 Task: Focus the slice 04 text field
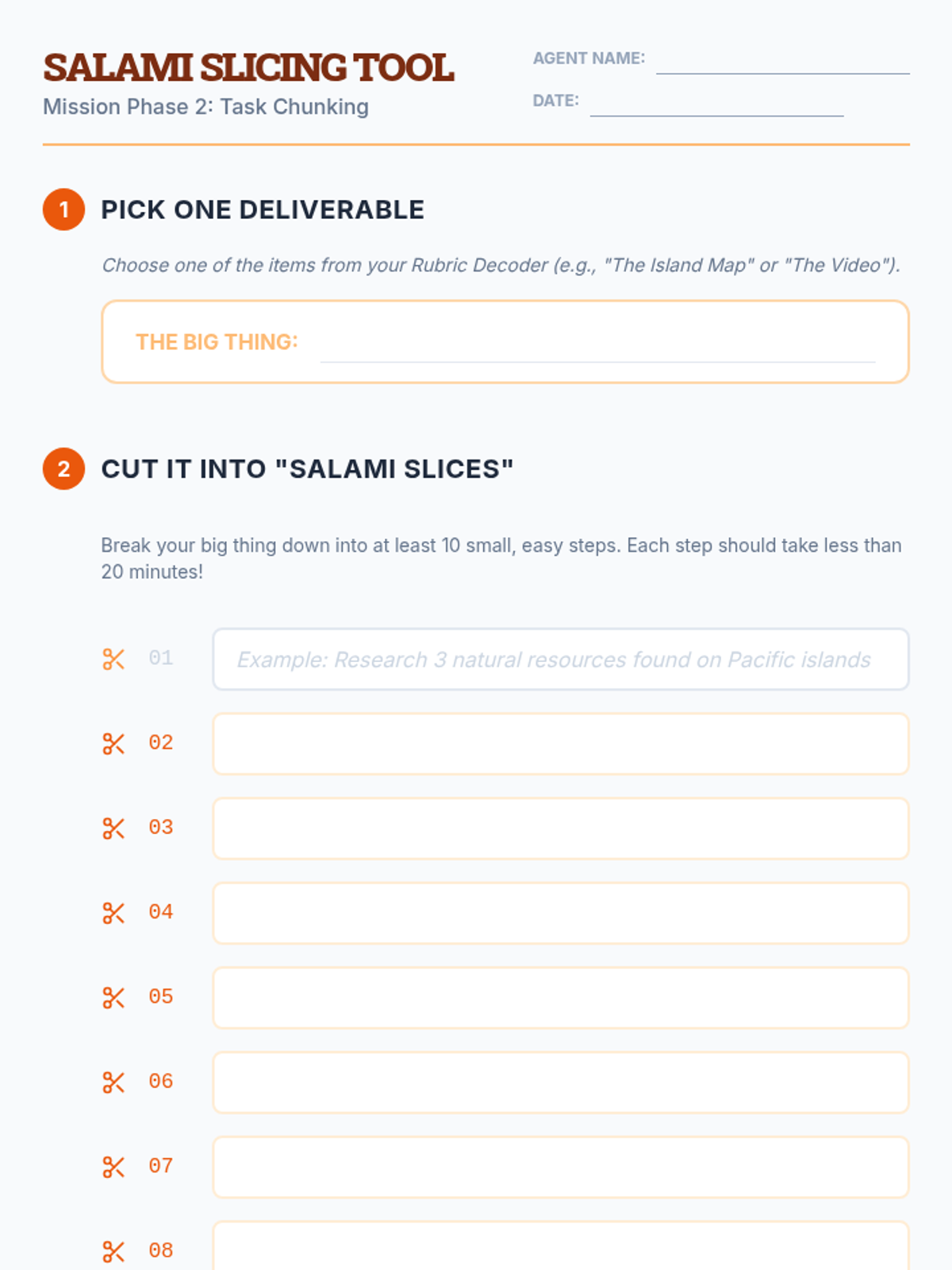coord(560,913)
